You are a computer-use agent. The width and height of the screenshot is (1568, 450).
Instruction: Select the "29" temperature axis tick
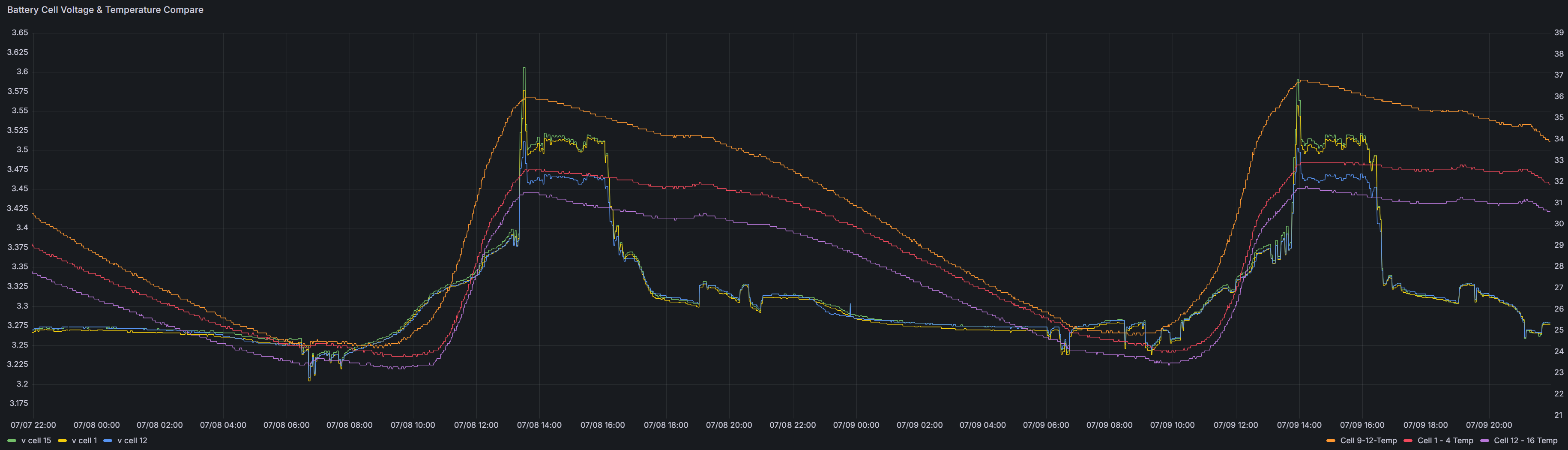pyautogui.click(x=1558, y=245)
